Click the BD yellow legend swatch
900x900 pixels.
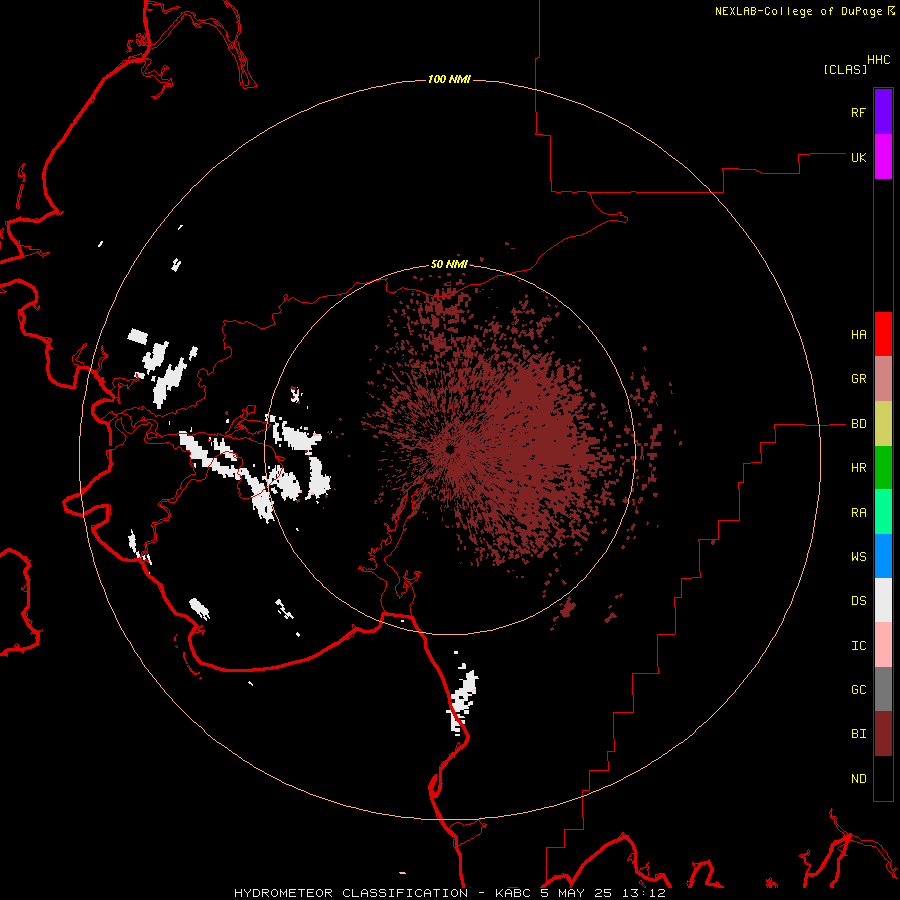click(x=883, y=424)
